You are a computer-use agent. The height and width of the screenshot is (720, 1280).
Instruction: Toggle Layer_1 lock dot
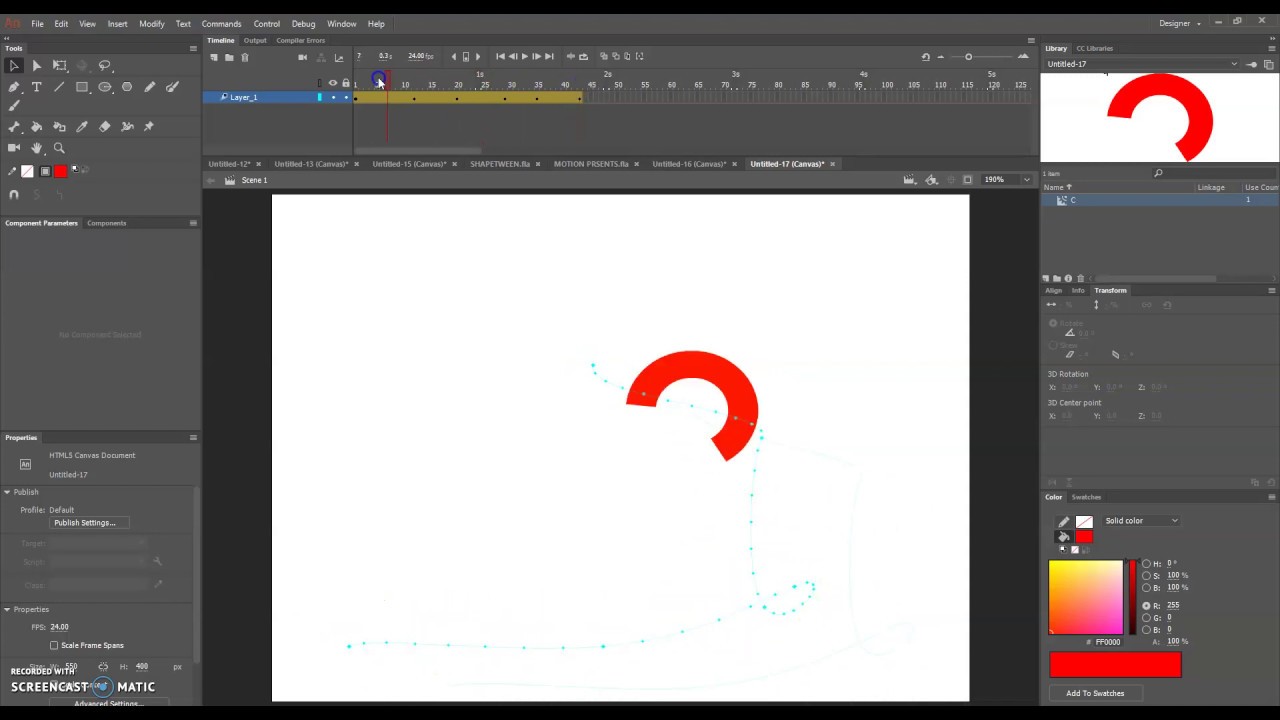click(346, 97)
